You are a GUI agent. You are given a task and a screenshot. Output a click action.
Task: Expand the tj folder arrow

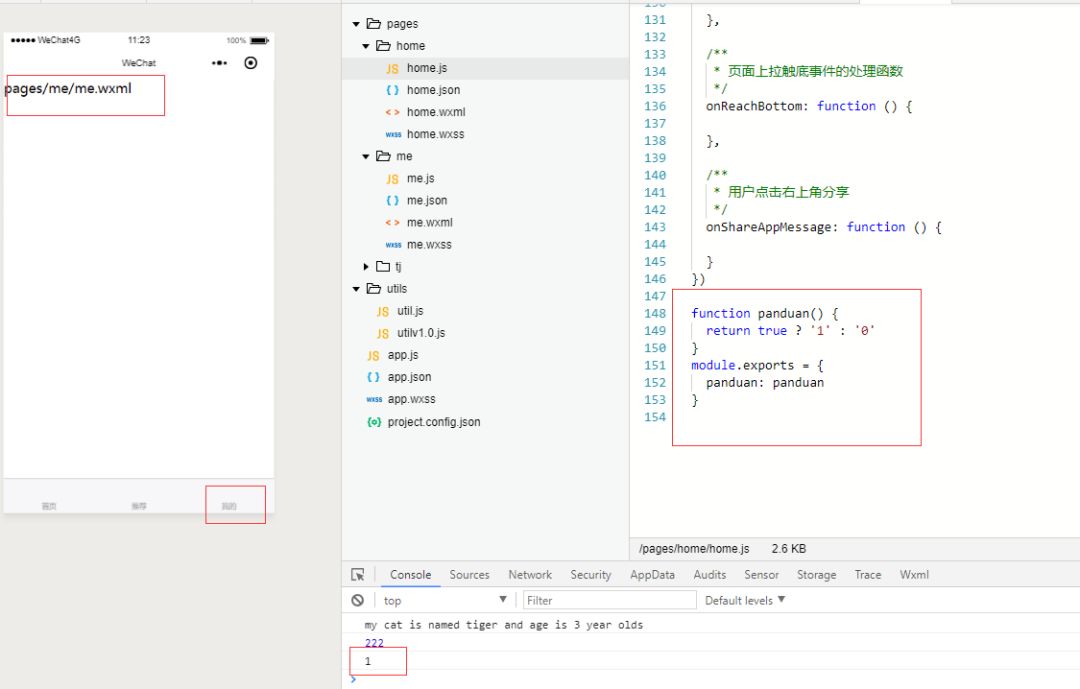(x=366, y=267)
